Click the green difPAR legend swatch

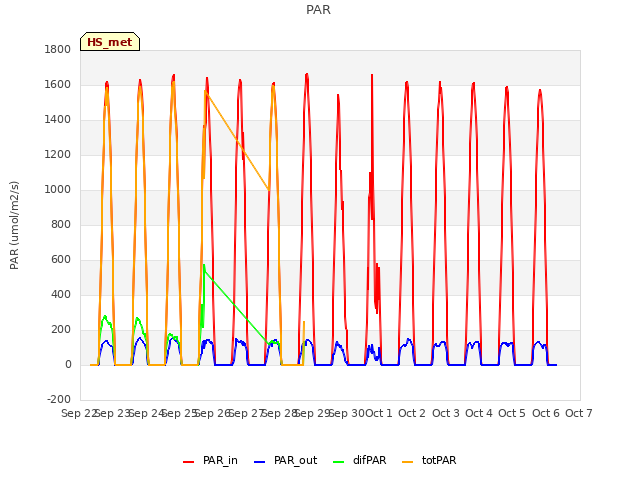click(338, 462)
